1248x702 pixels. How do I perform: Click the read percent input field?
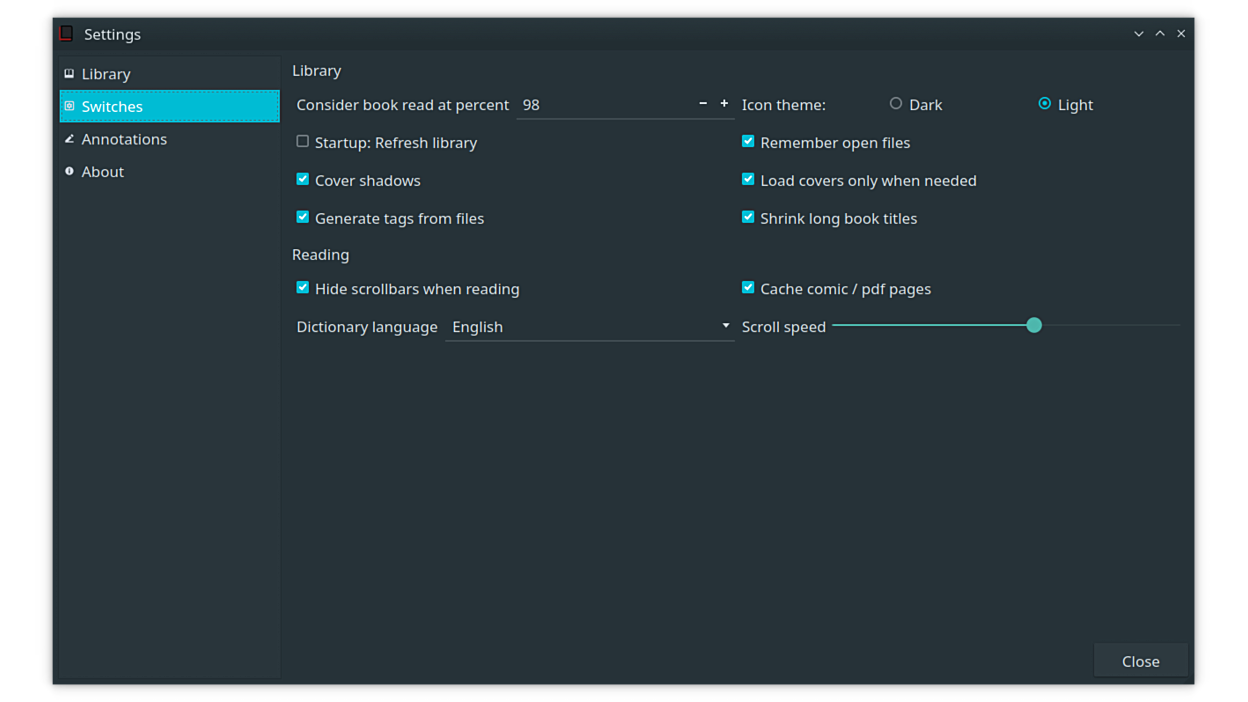pos(603,105)
